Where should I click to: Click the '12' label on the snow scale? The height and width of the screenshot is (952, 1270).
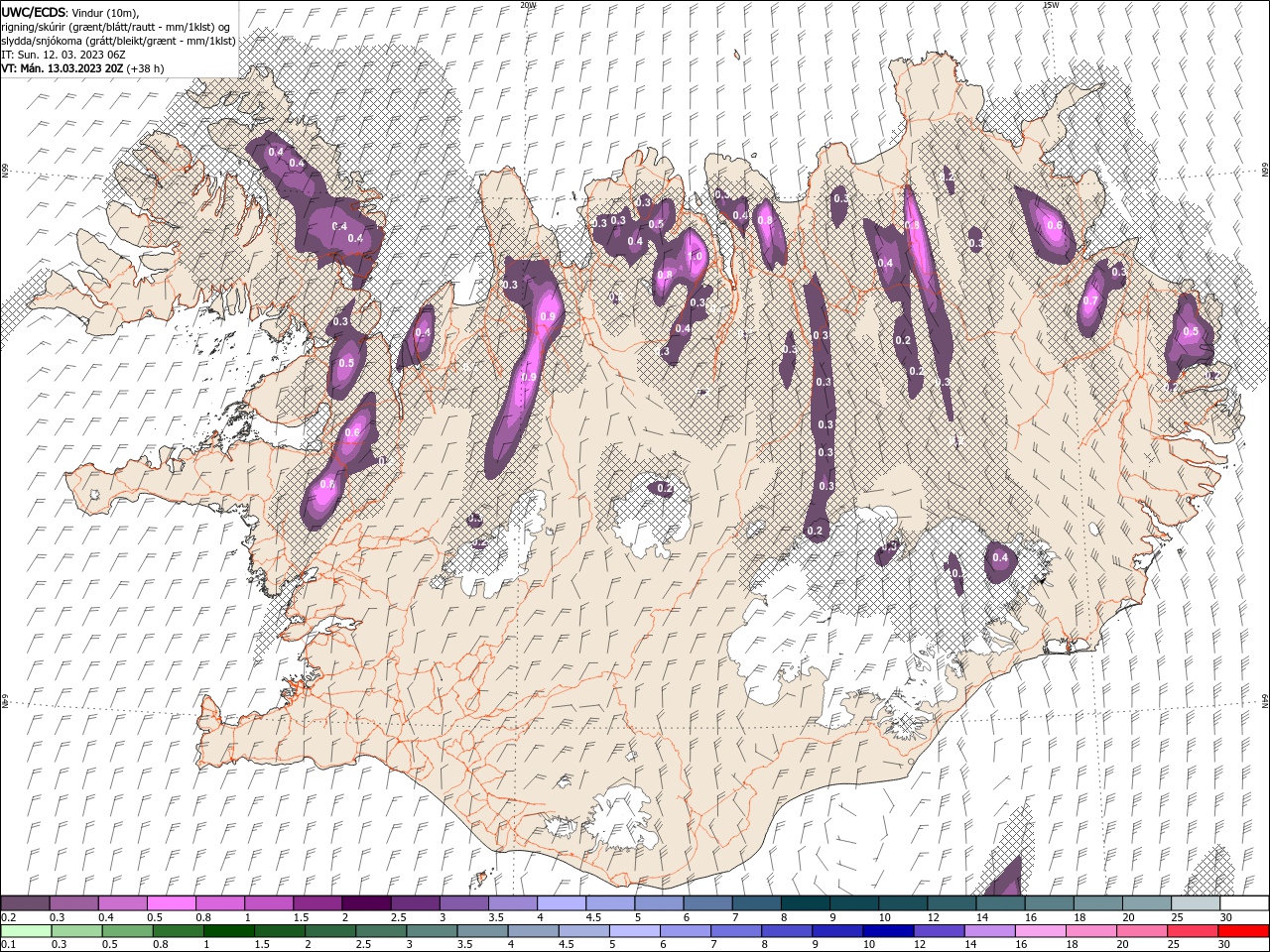(932, 917)
